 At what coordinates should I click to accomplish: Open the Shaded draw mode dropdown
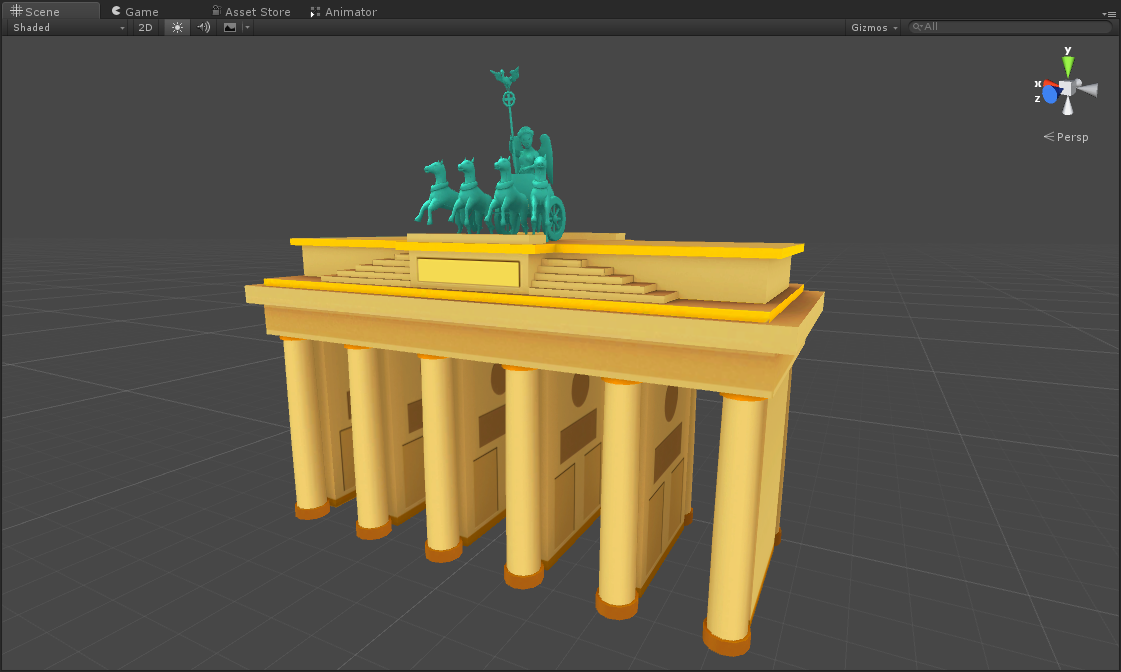click(69, 27)
